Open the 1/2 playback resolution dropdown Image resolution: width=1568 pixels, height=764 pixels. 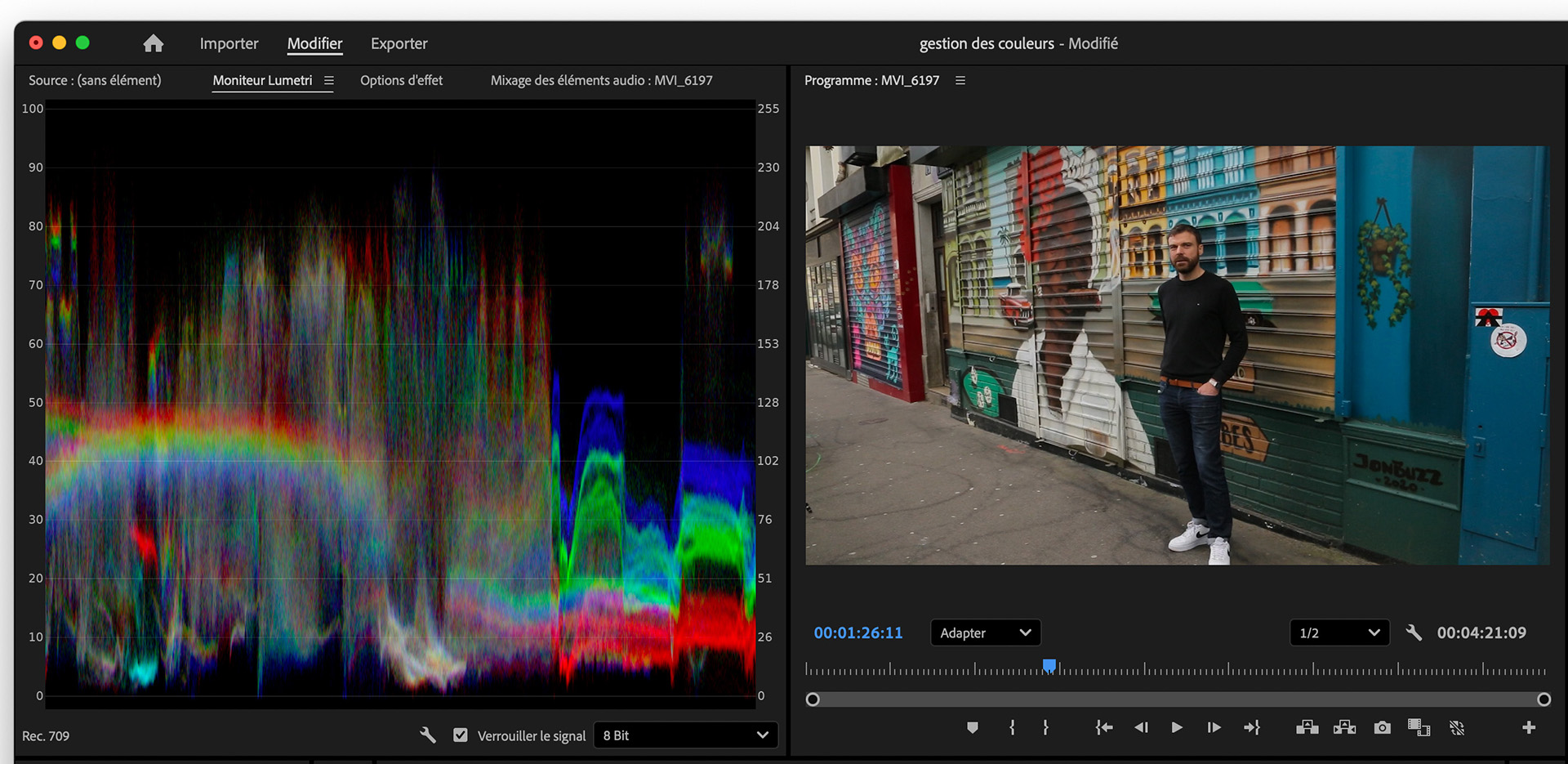[1339, 632]
